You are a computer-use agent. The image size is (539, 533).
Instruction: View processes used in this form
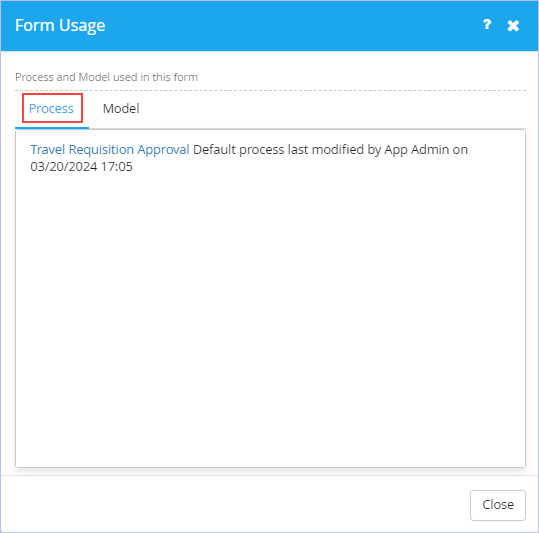point(51,109)
